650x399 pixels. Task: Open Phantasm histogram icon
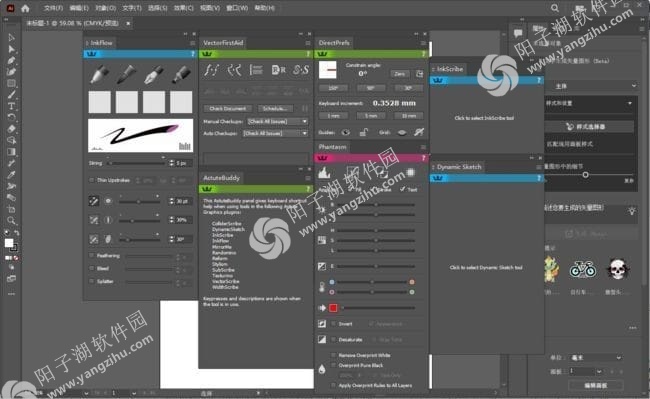pos(324,173)
